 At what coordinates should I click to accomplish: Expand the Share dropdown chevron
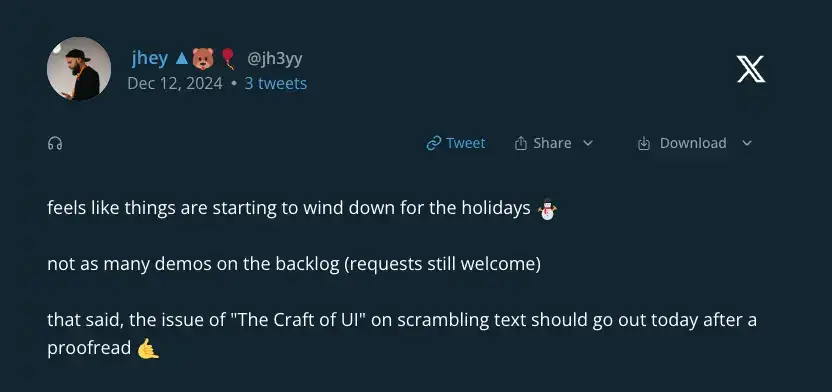[x=588, y=143]
